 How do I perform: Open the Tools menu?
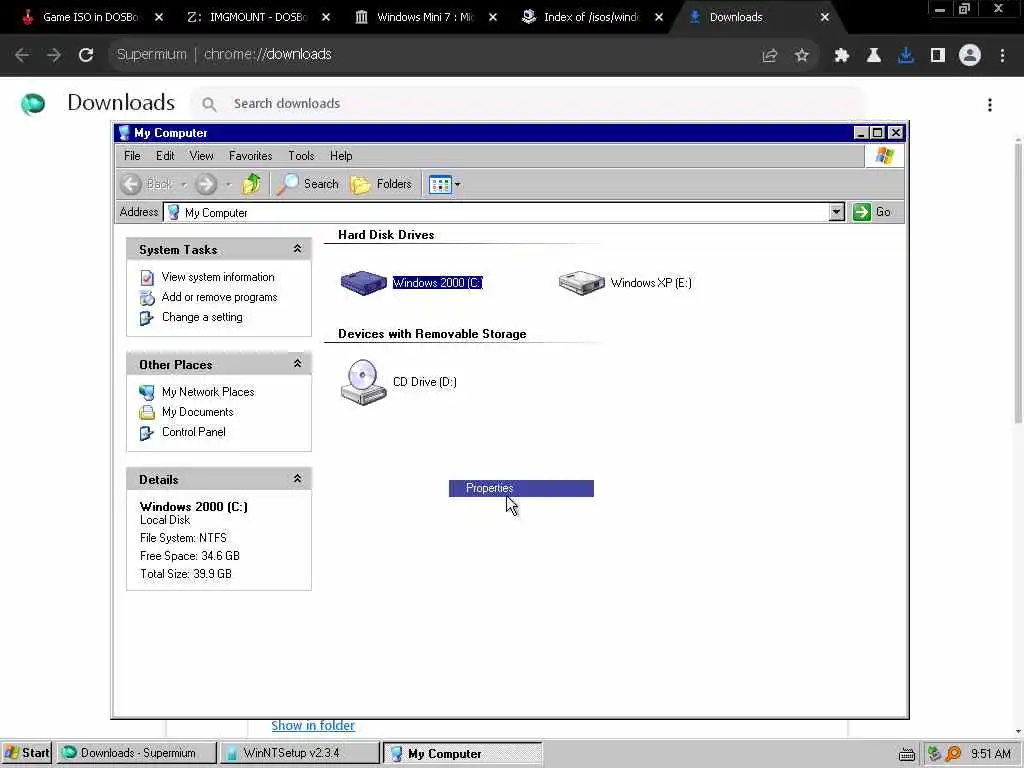(301, 155)
